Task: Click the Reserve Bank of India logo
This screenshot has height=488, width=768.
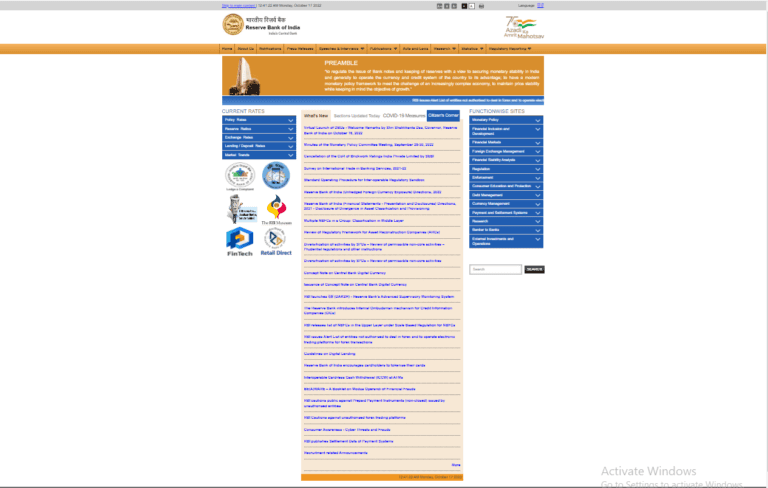Action: pyautogui.click(x=230, y=24)
